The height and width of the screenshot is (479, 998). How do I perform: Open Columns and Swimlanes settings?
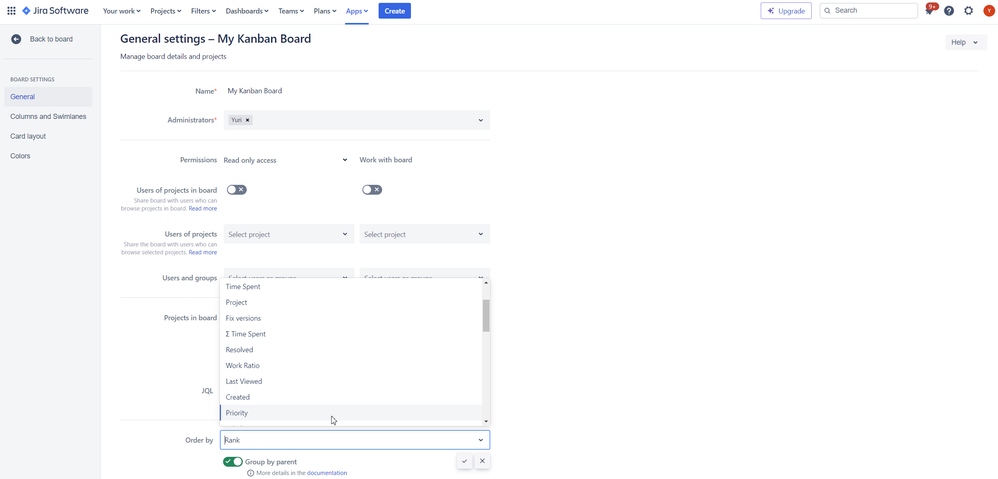pos(48,116)
